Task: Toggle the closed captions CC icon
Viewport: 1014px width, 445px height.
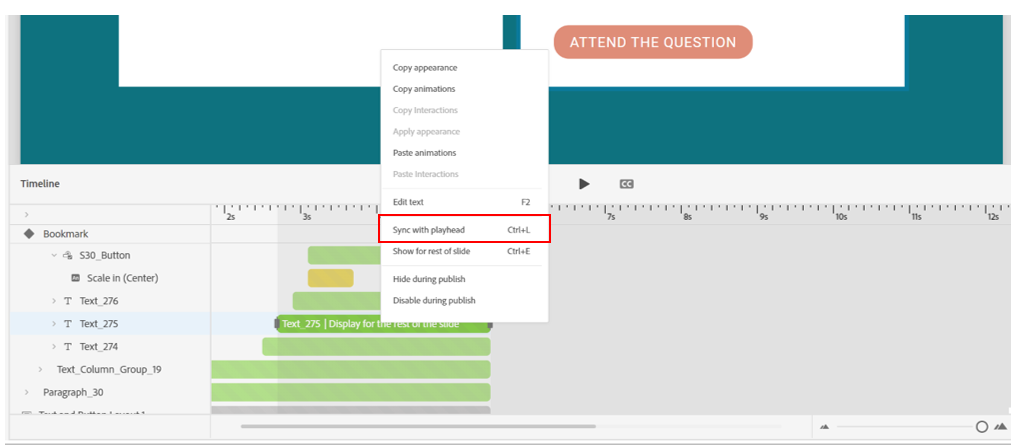Action: 626,184
